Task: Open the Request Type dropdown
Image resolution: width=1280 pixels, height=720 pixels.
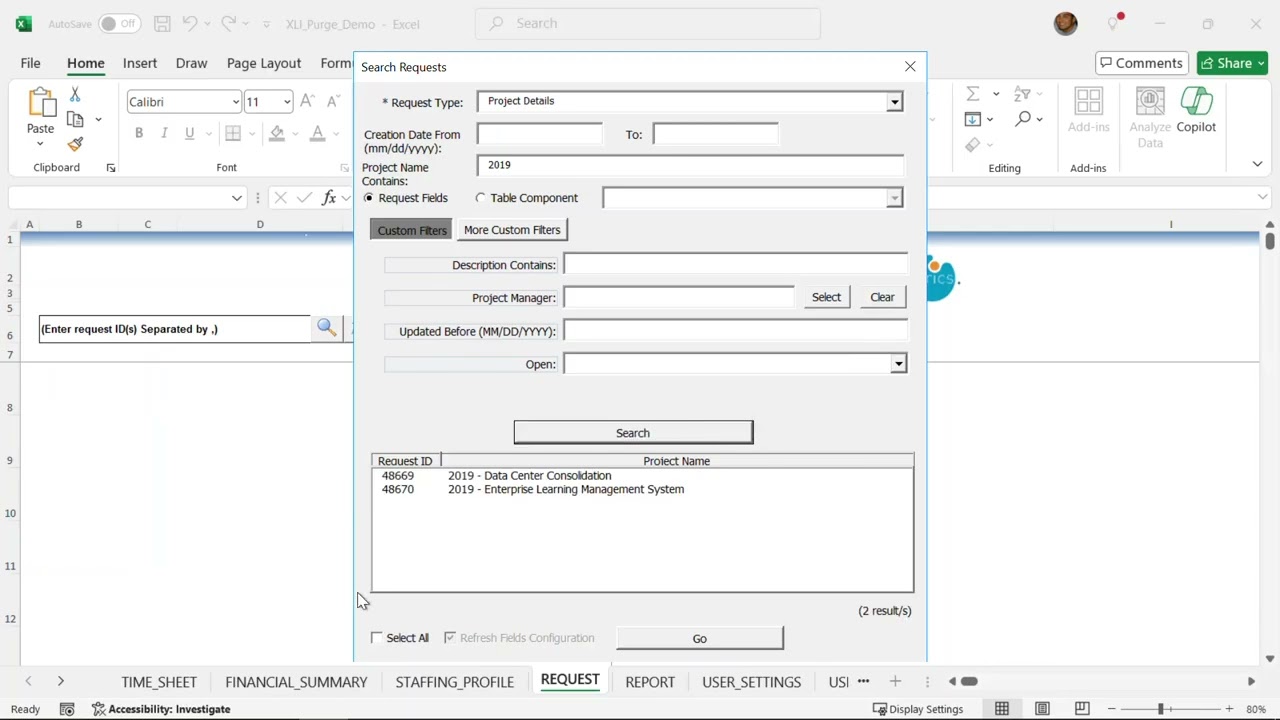Action: click(895, 102)
